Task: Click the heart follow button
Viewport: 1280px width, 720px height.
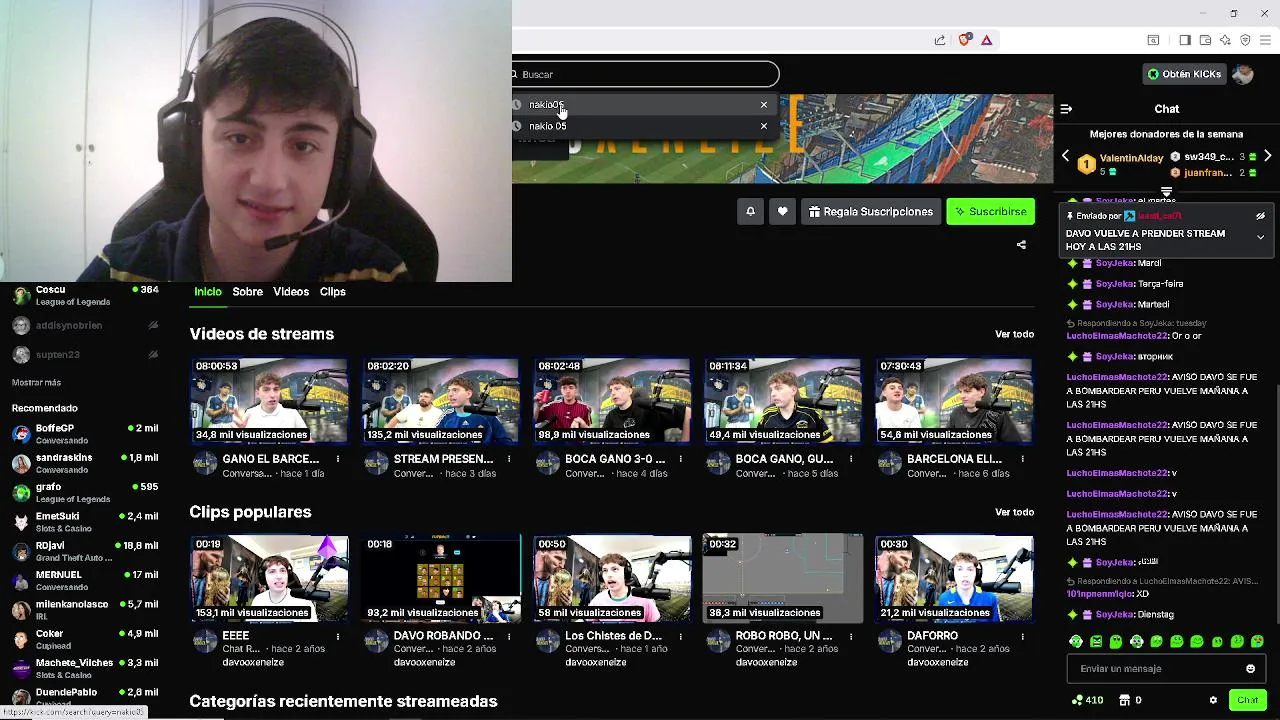Action: (x=783, y=212)
